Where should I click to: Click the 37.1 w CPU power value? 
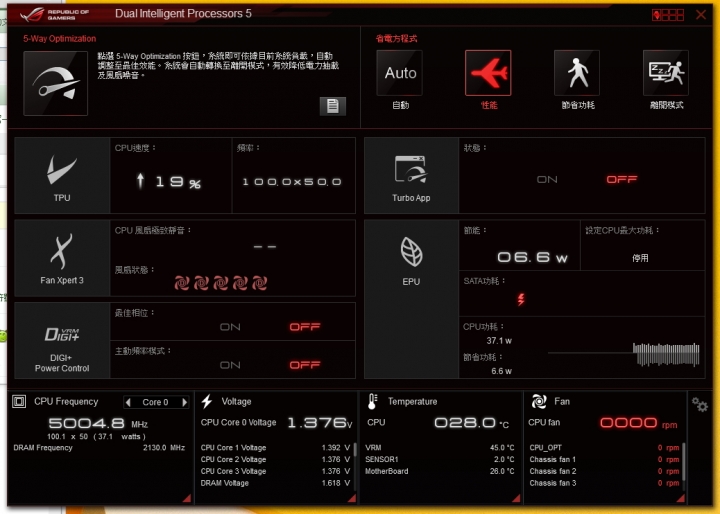click(x=499, y=341)
